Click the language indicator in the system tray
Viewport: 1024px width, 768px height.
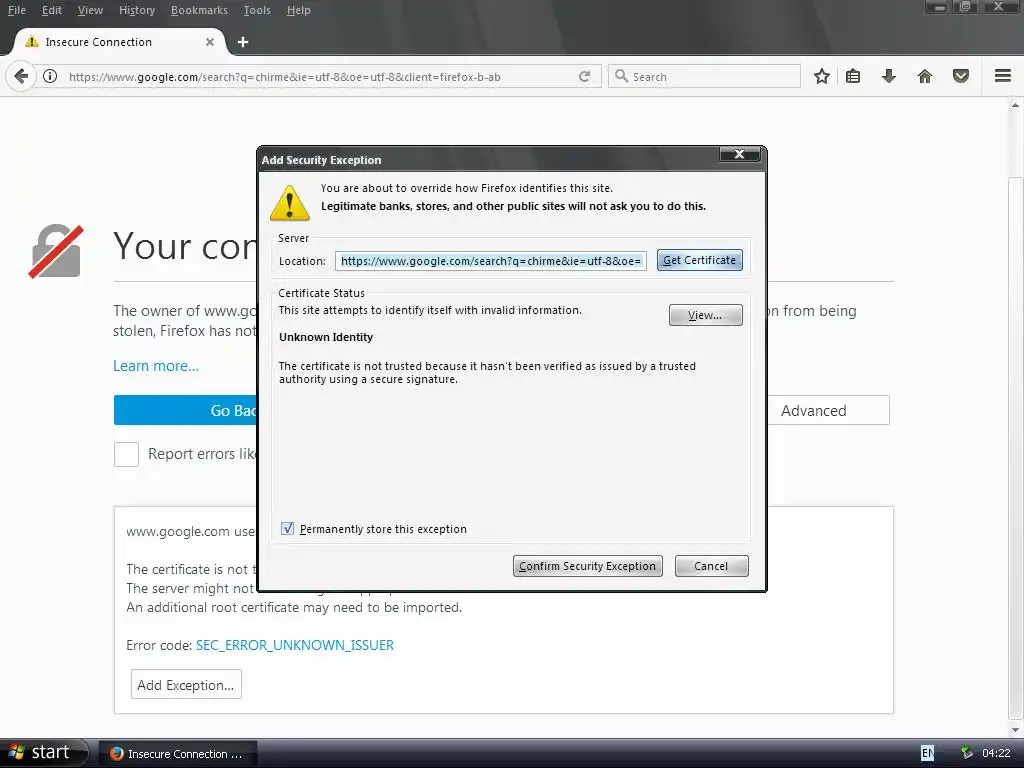pyautogui.click(x=927, y=753)
